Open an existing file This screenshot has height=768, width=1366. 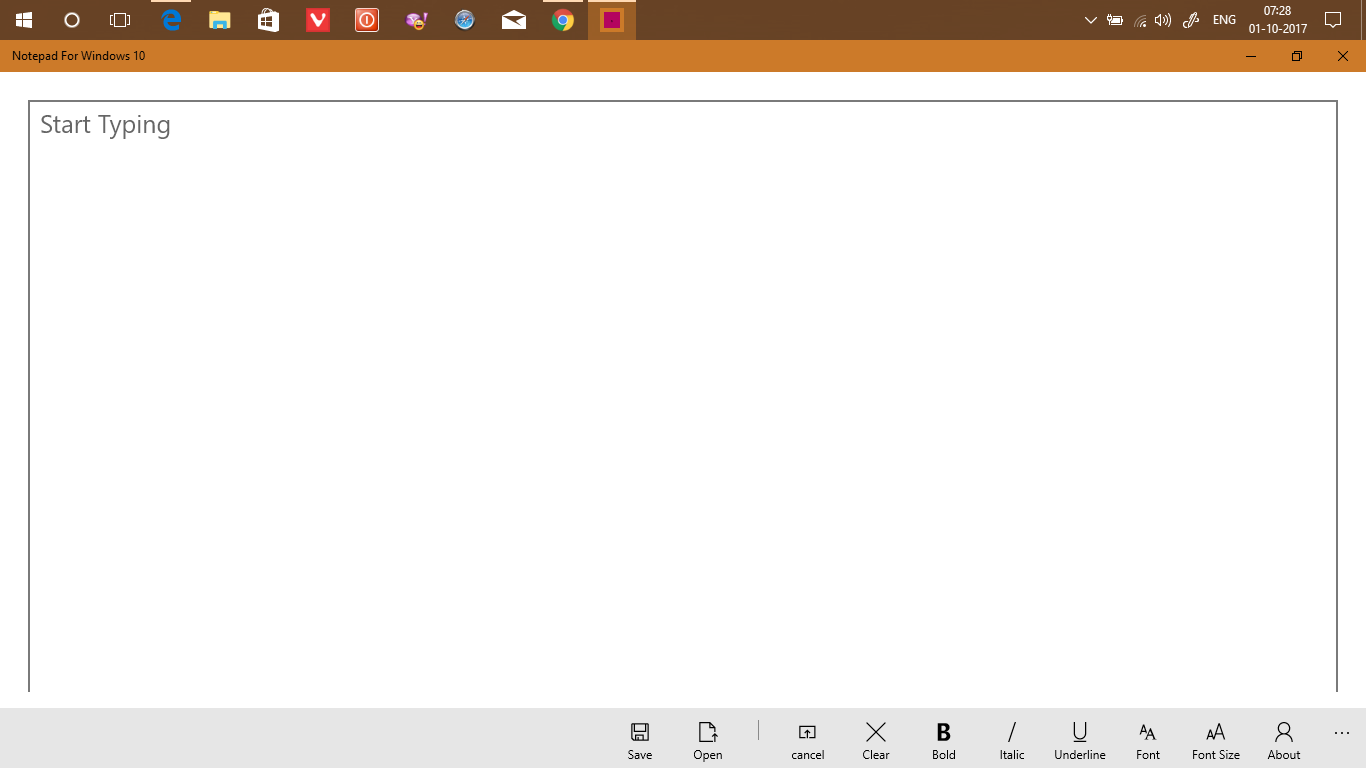pos(707,740)
